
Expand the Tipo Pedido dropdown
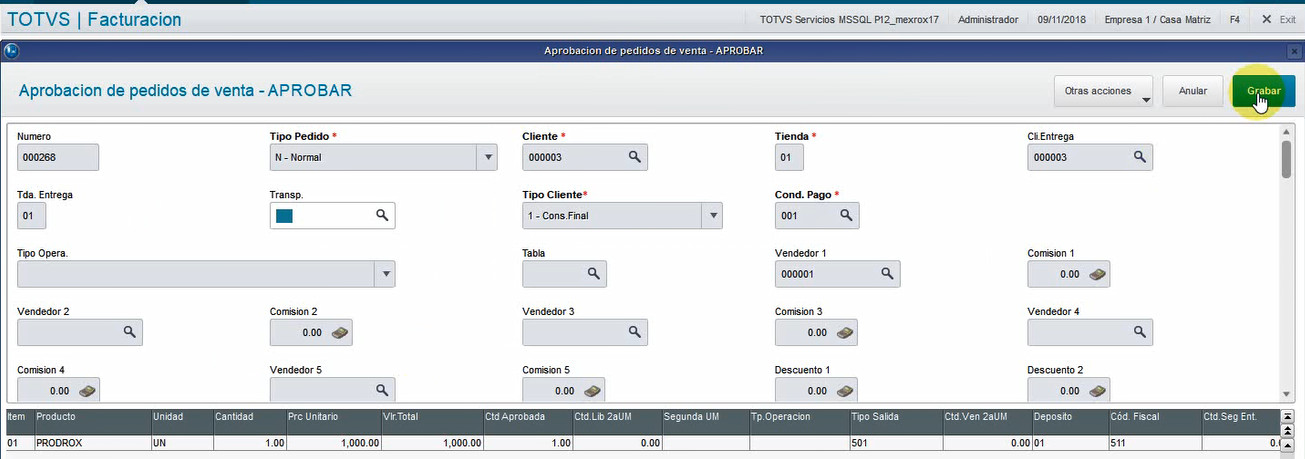pos(487,157)
